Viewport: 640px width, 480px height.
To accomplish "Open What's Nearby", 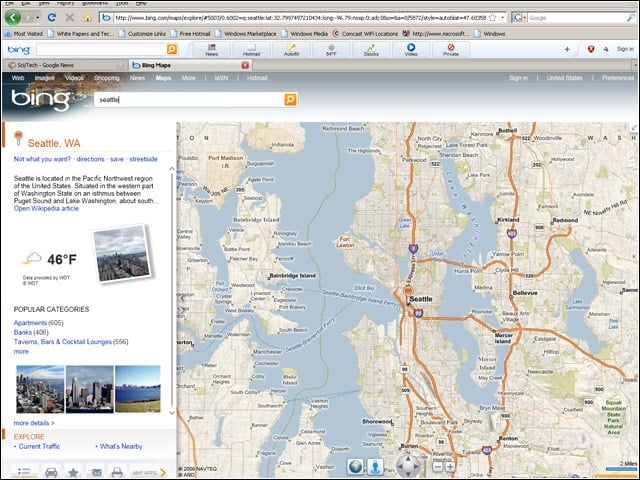I will (121, 446).
